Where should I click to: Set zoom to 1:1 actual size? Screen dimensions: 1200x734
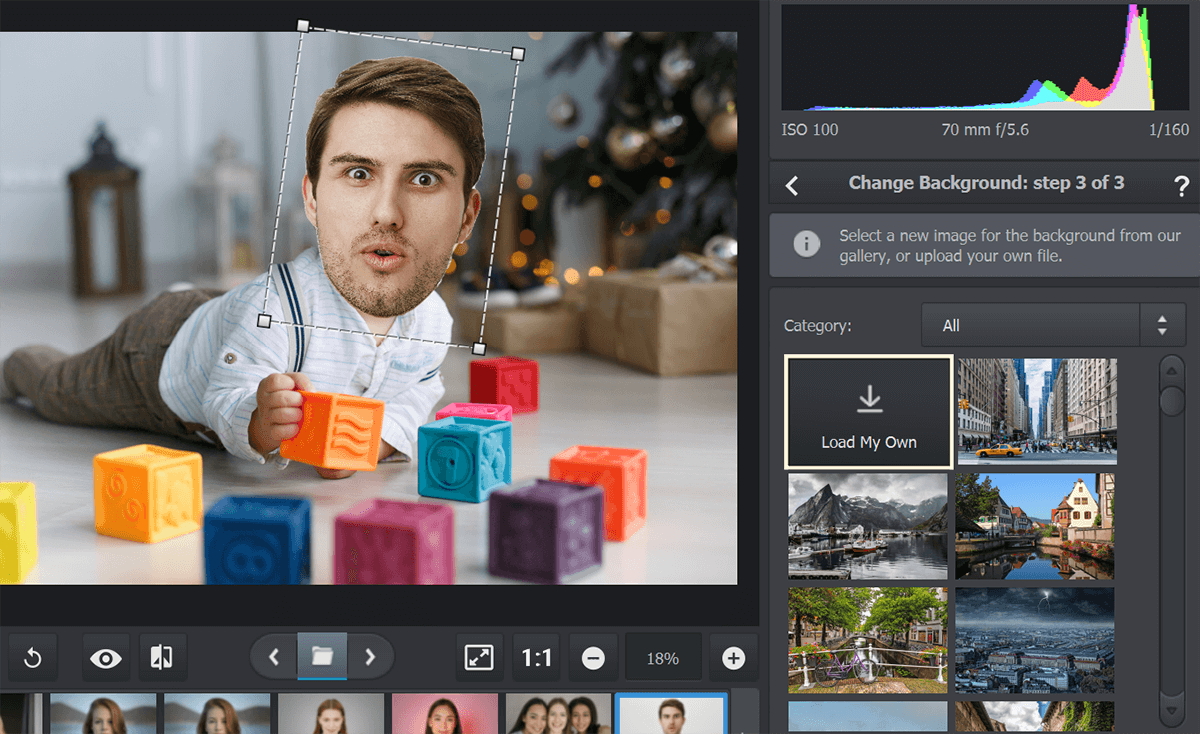coord(537,657)
